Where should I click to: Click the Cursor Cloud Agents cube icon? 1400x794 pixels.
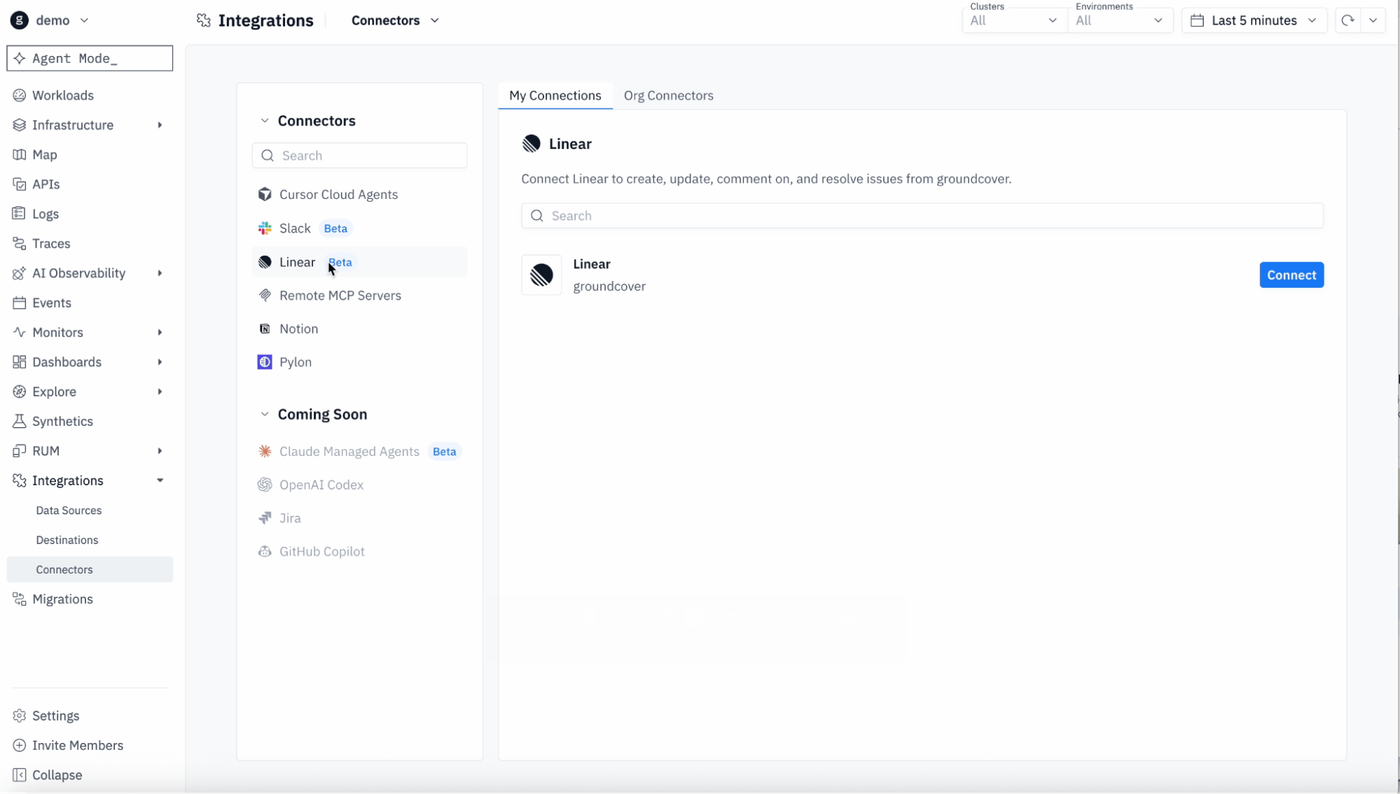click(x=265, y=195)
